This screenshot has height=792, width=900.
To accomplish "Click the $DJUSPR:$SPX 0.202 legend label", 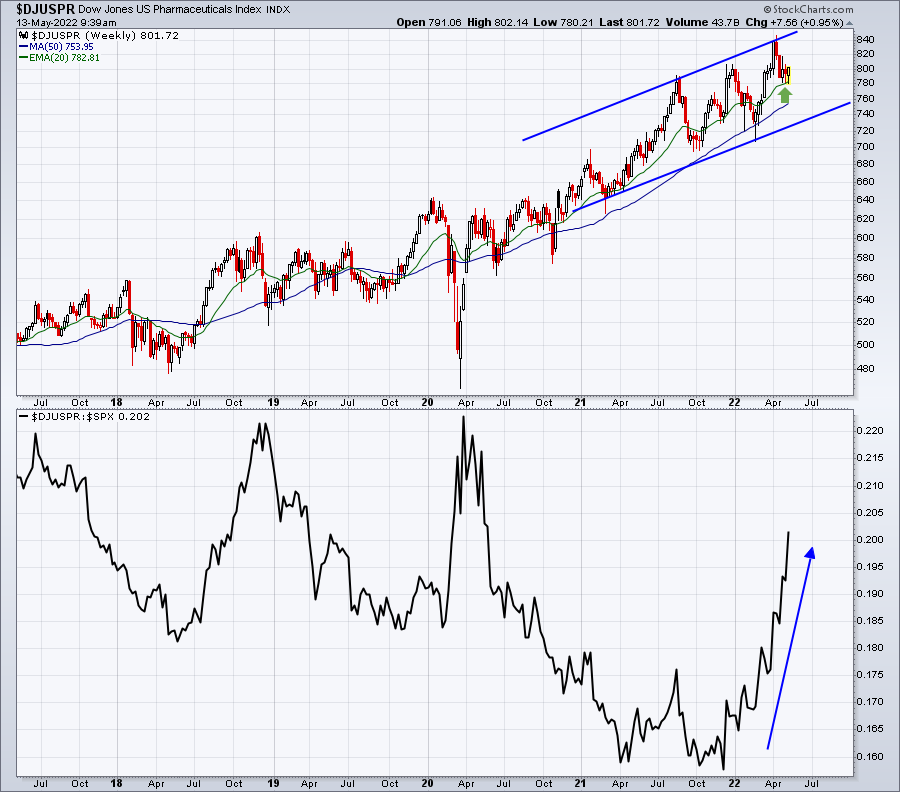I will click(90, 417).
